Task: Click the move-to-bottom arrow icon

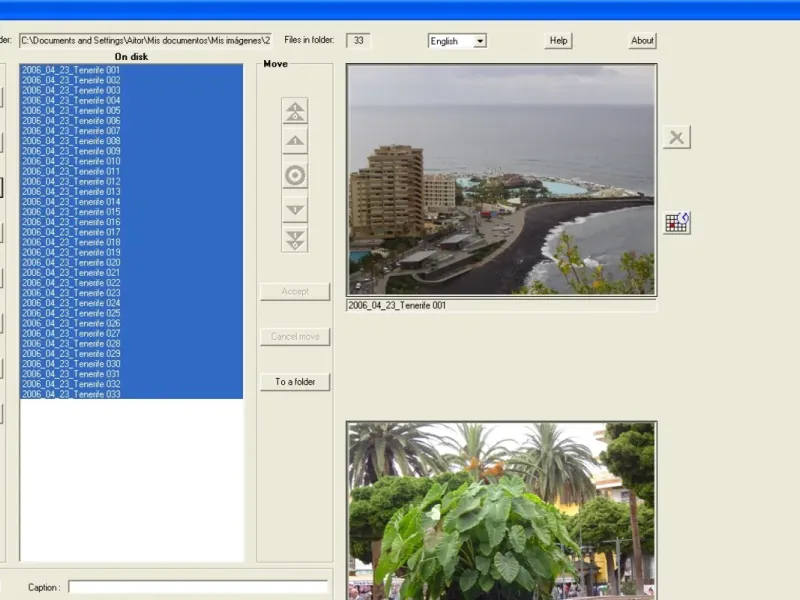Action: coord(295,240)
